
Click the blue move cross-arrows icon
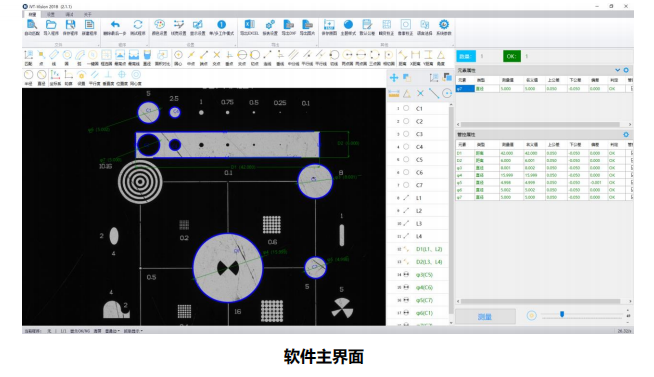pyautogui.click(x=394, y=78)
